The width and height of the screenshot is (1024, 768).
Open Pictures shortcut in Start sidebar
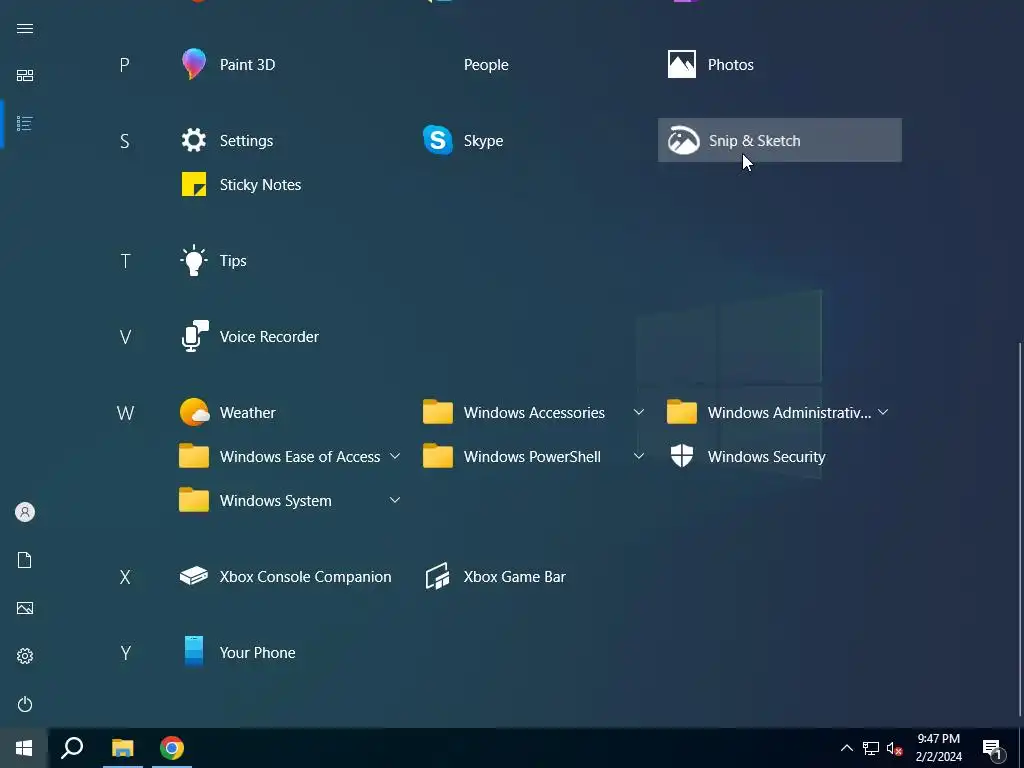25,608
